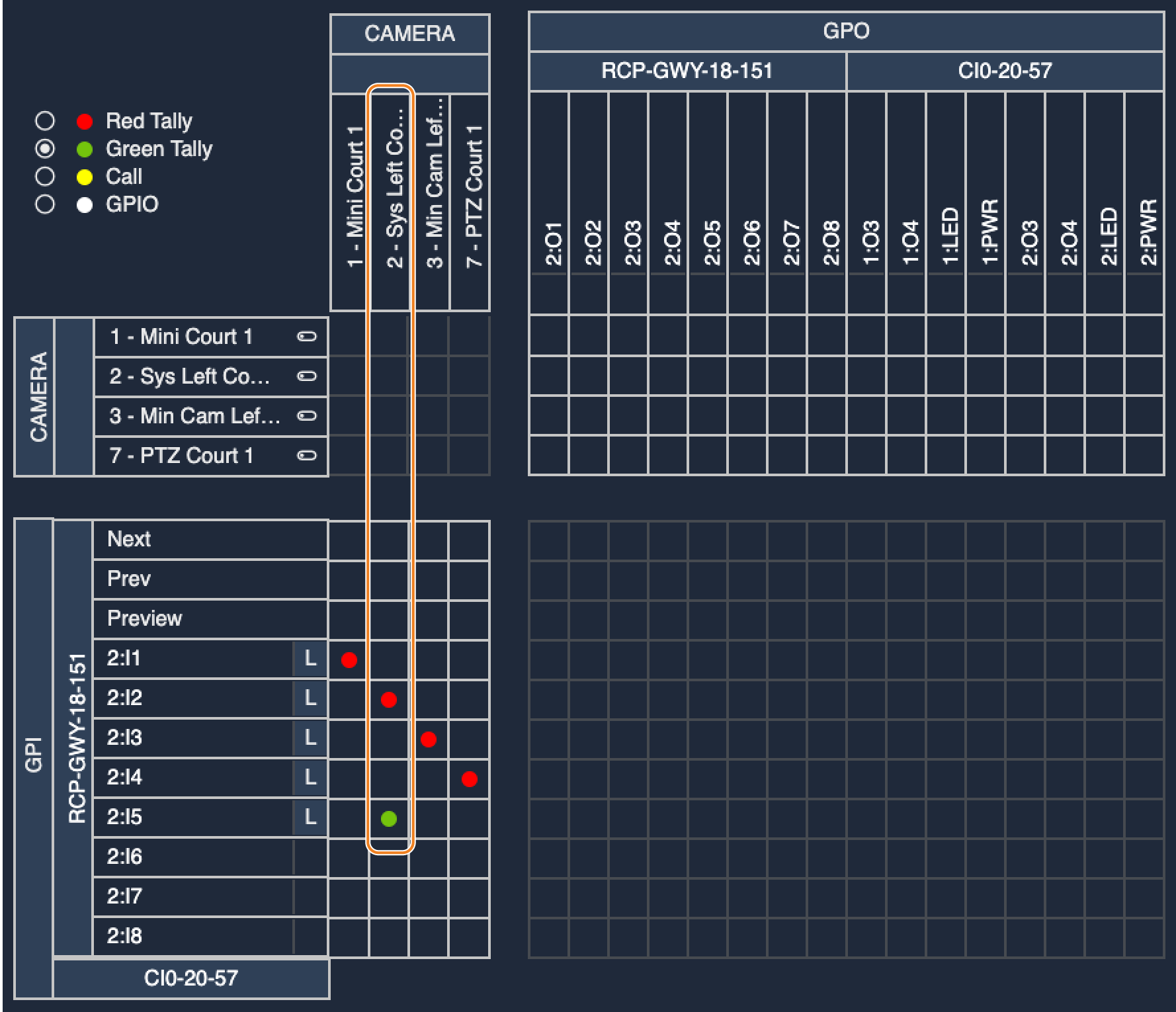1176x1012 pixels.
Task: Click link icon beside 1 - Mini Court 1
Action: (306, 337)
